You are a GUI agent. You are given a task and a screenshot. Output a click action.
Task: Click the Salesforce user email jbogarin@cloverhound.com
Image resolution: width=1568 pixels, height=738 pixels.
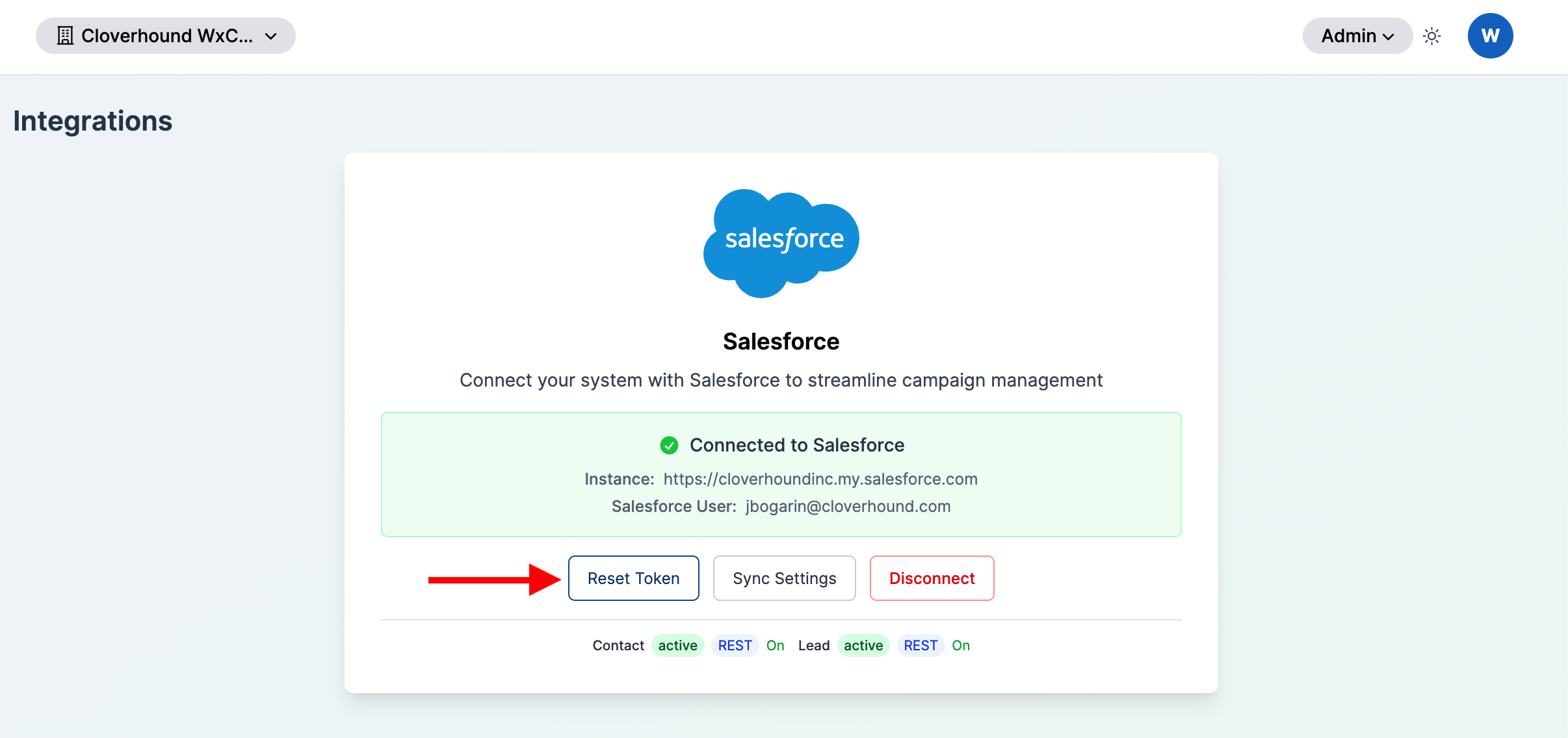(x=848, y=506)
